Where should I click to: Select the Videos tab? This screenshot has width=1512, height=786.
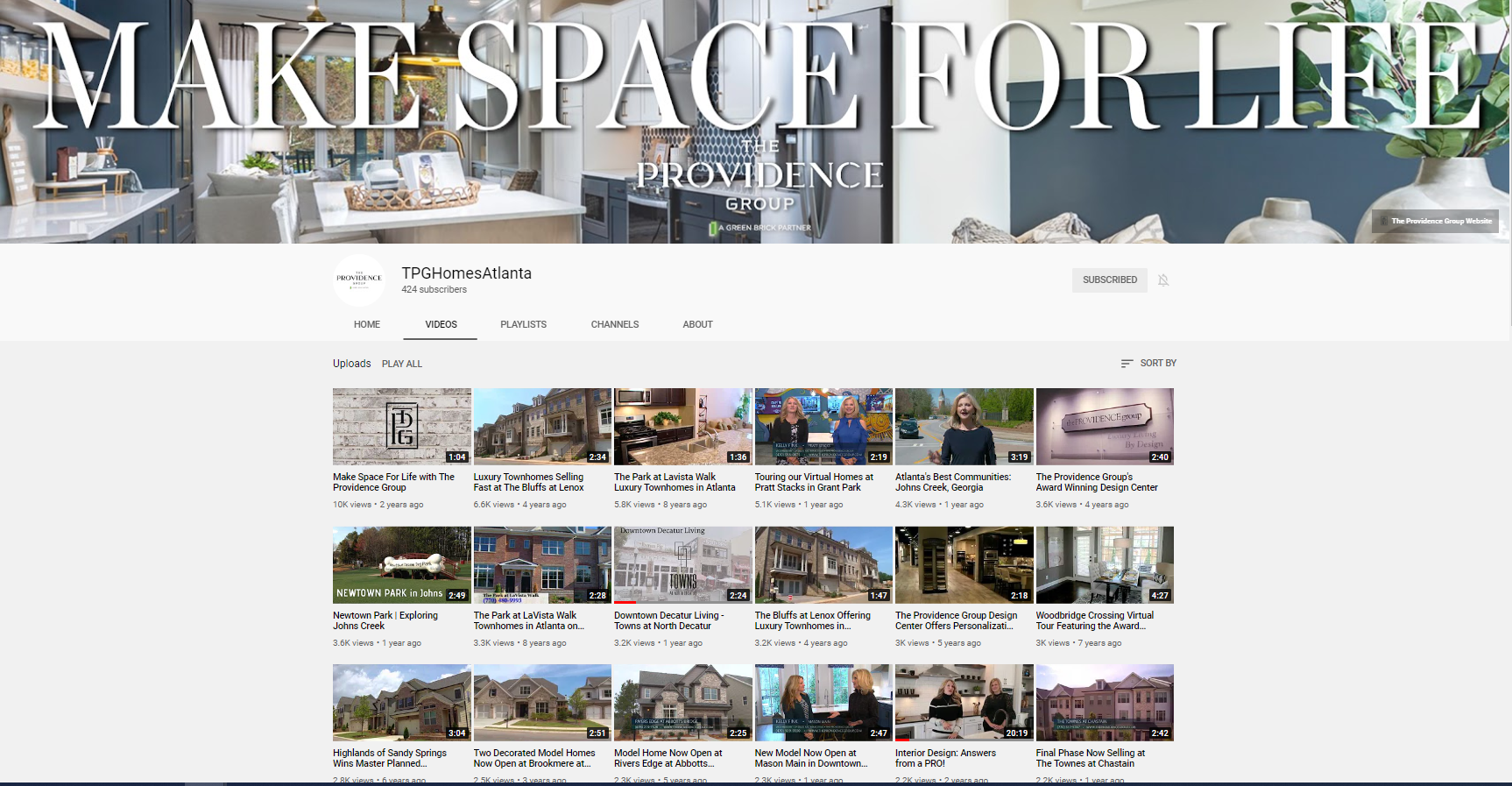point(441,324)
